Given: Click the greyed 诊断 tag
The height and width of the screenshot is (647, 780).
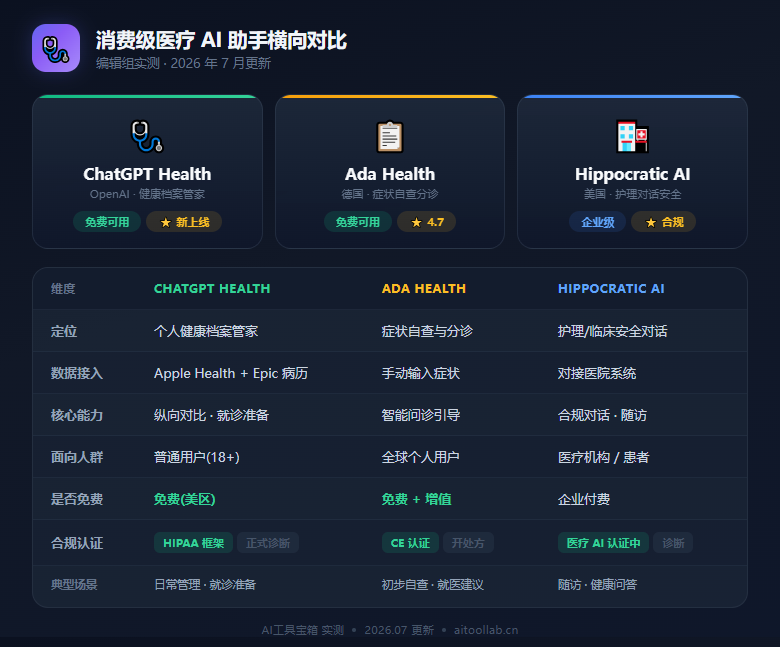Looking at the screenshot, I should pyautogui.click(x=673, y=543).
